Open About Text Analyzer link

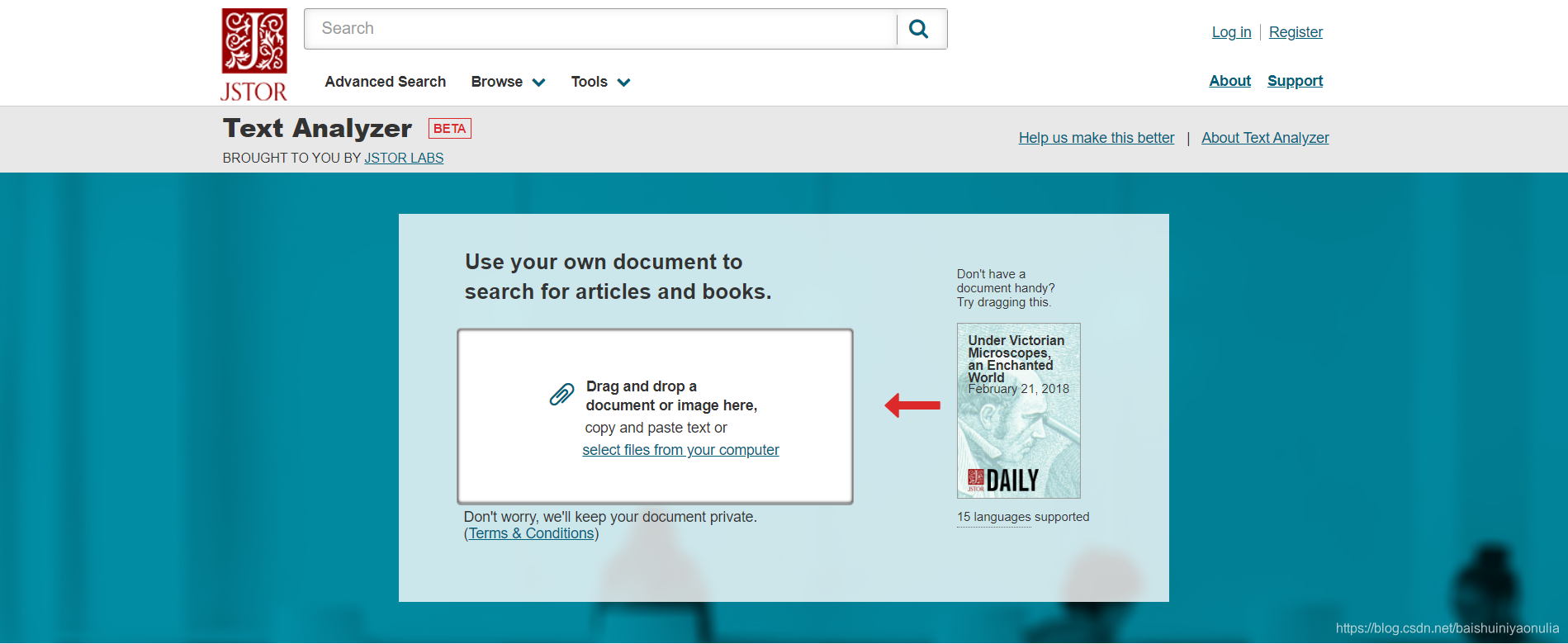(x=1265, y=138)
